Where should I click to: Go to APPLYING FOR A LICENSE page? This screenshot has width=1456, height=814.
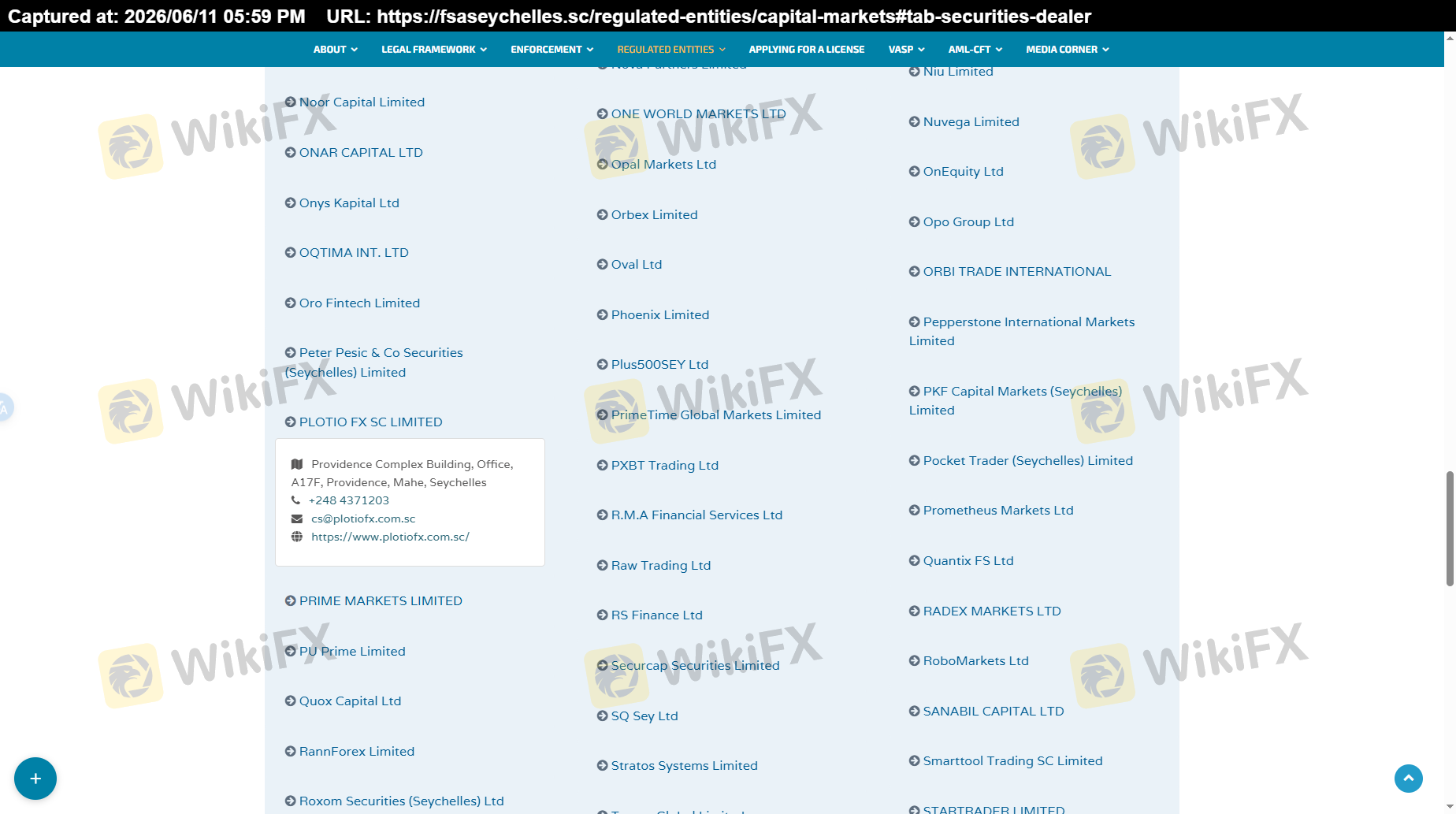[x=807, y=50]
